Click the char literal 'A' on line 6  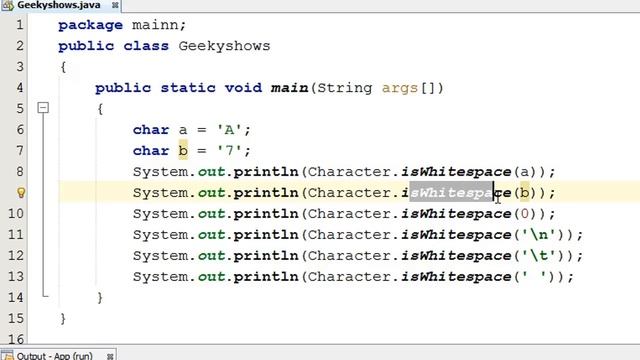[229, 130]
